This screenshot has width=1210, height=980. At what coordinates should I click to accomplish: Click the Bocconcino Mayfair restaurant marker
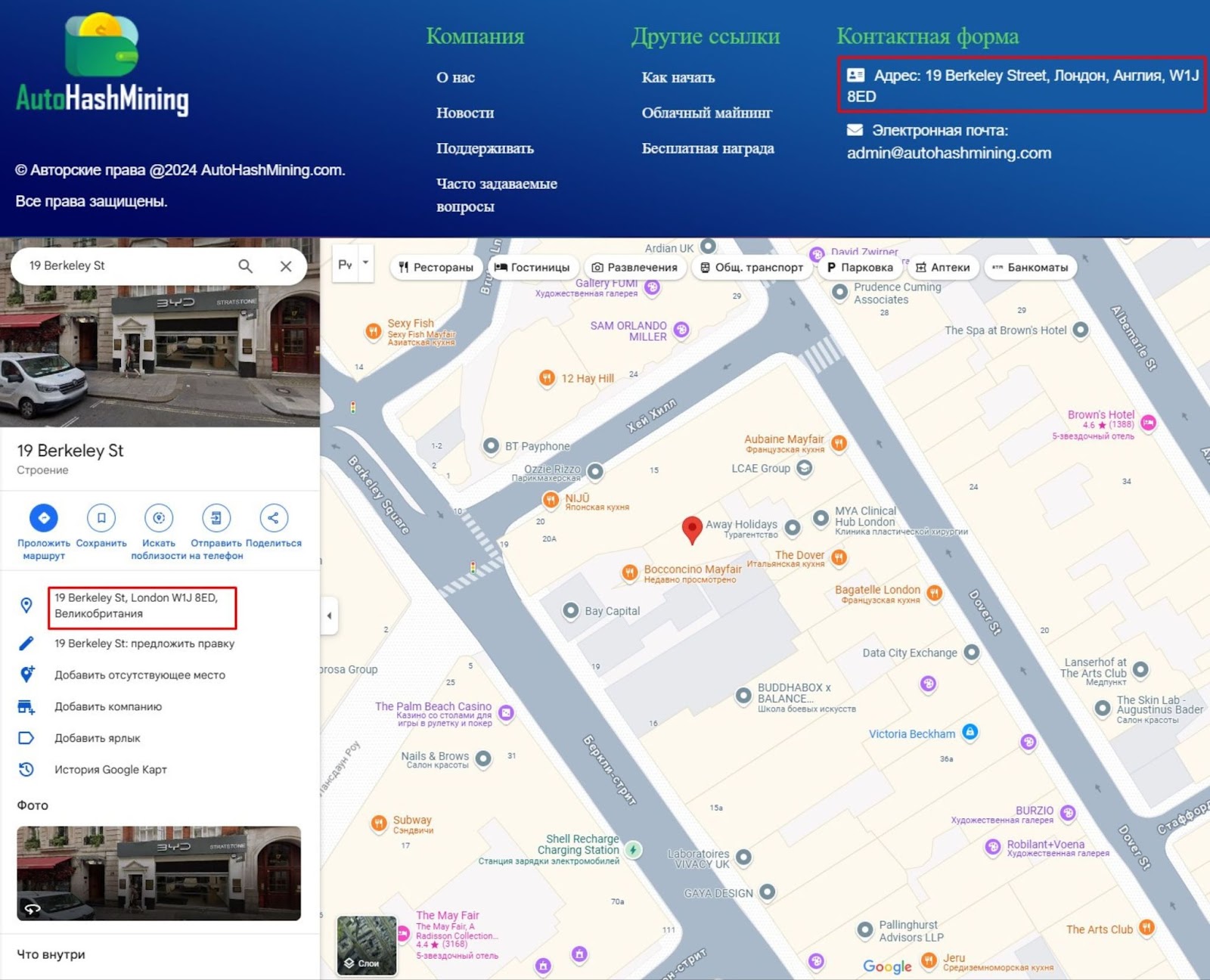click(x=629, y=572)
